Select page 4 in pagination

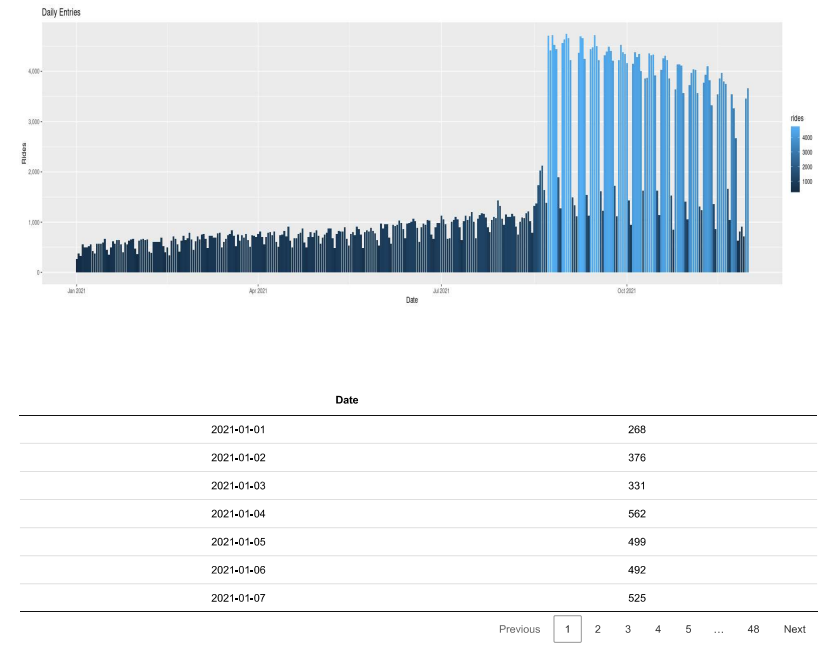[658, 629]
